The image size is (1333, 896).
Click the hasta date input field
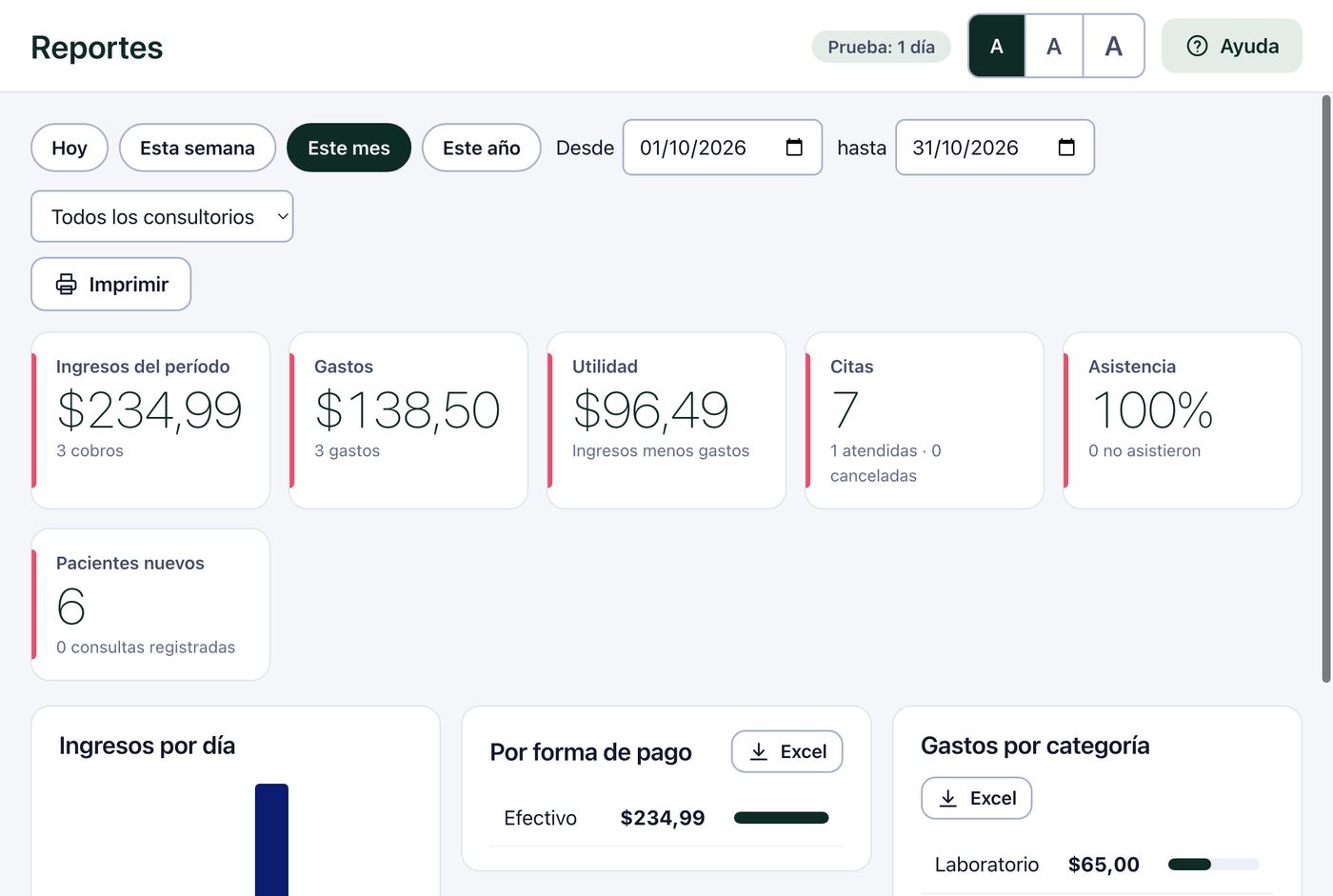[x=994, y=148]
